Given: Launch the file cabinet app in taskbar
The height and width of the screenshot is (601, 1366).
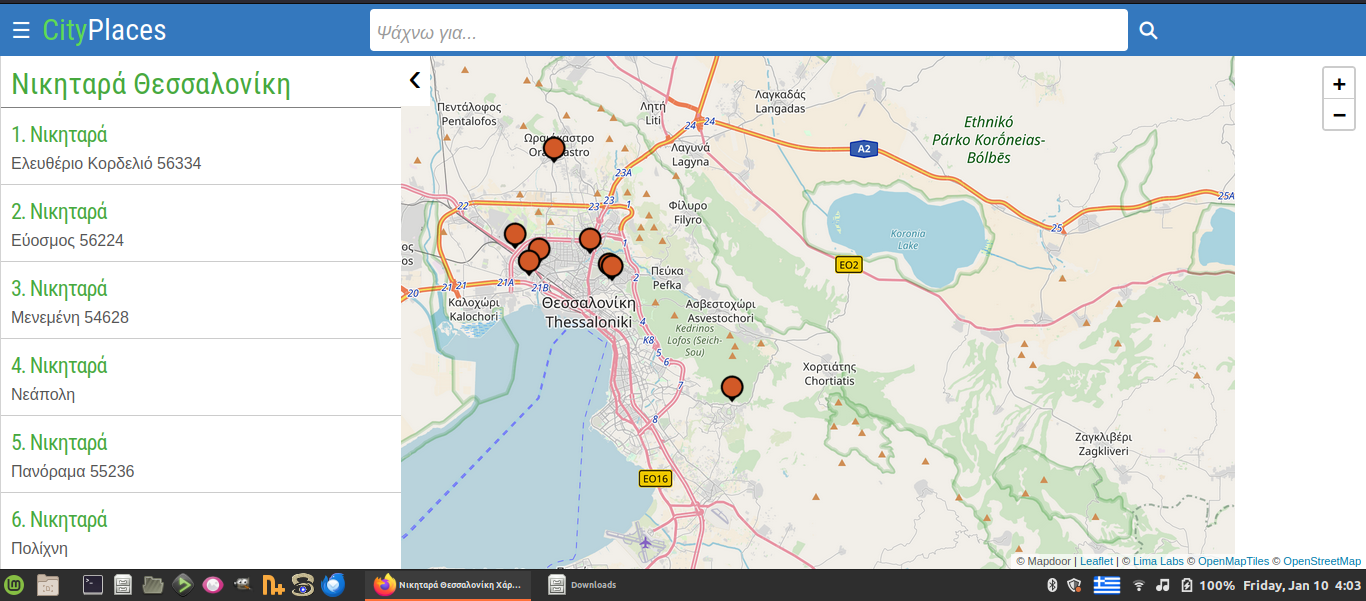Looking at the screenshot, I should click(x=123, y=585).
